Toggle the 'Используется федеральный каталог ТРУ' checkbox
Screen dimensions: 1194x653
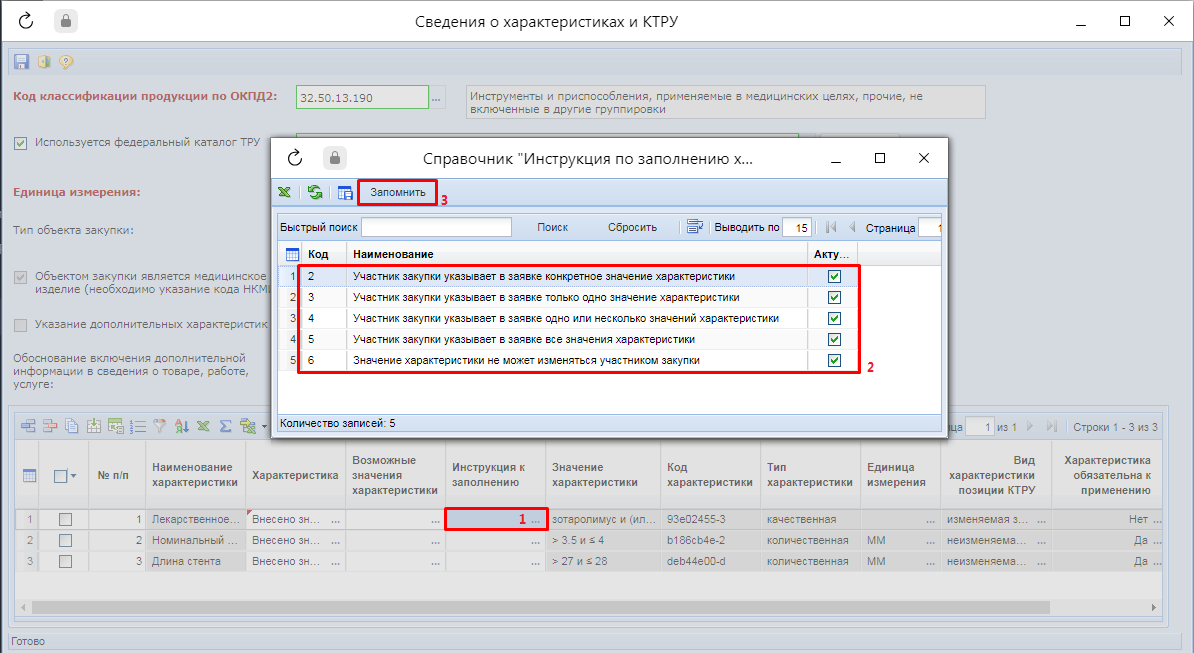point(21,142)
